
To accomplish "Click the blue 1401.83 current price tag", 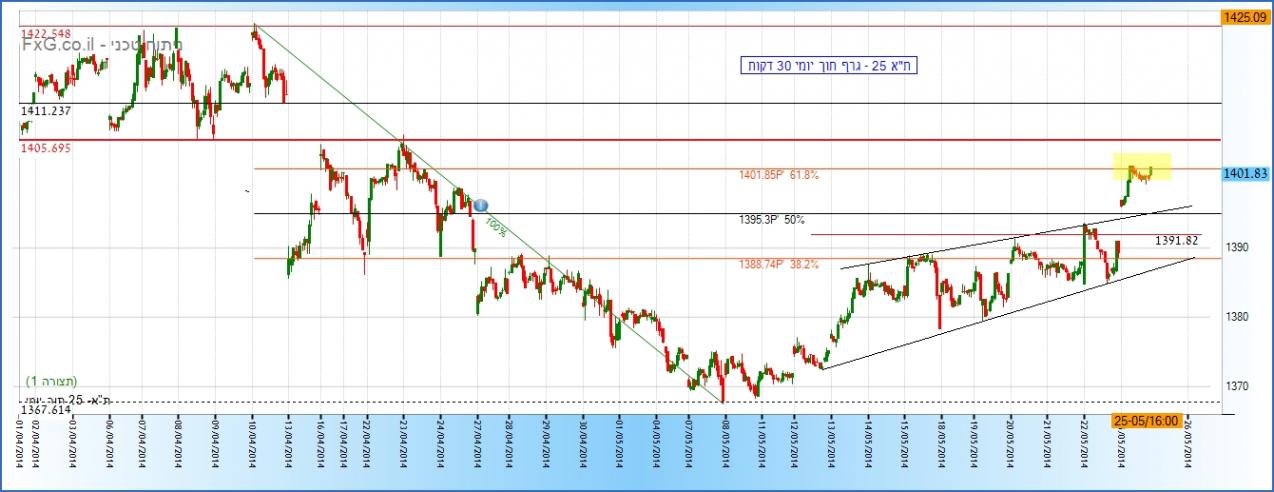I will 1246,173.
